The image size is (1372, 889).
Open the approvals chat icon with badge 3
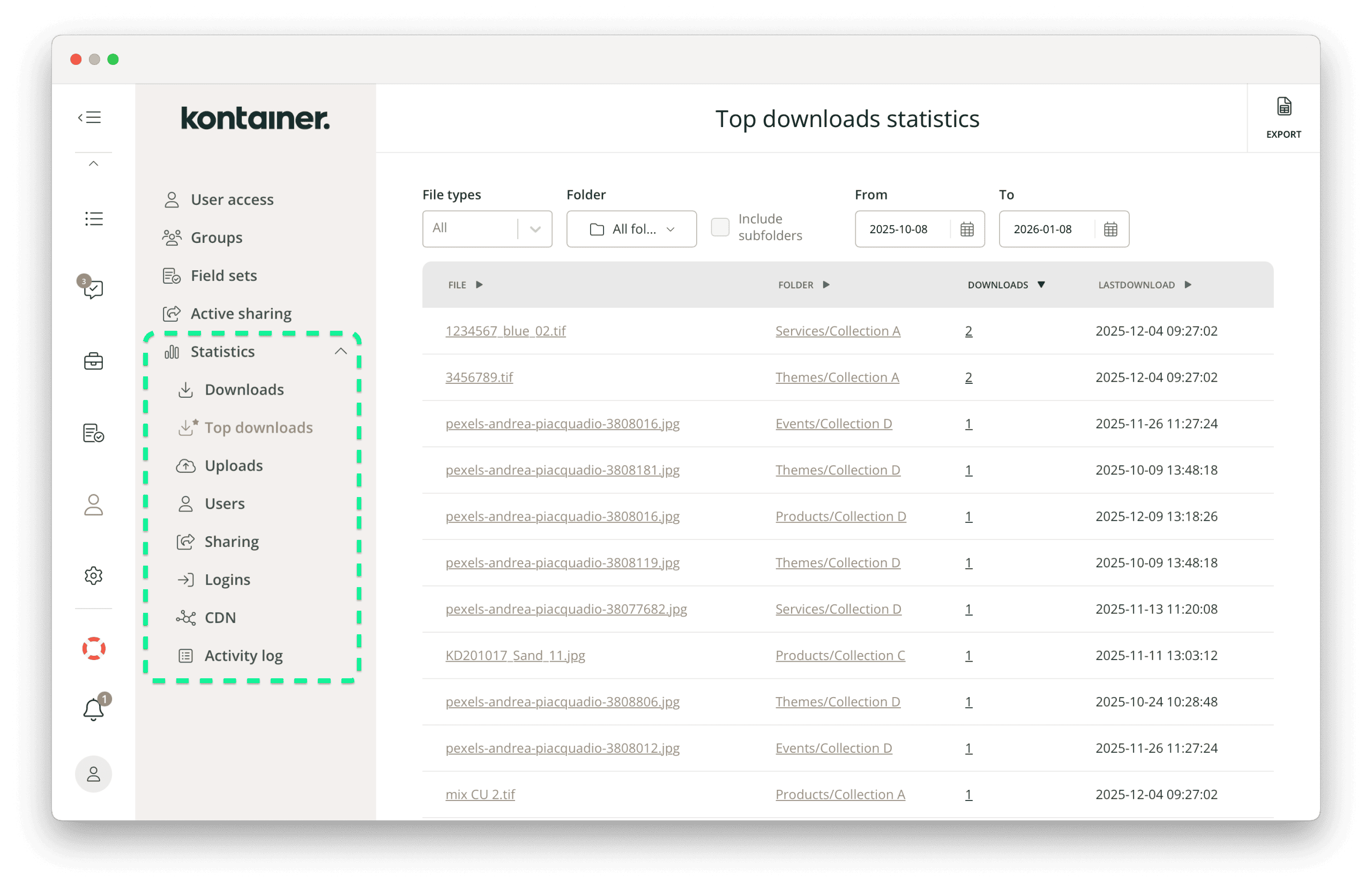tap(93, 289)
